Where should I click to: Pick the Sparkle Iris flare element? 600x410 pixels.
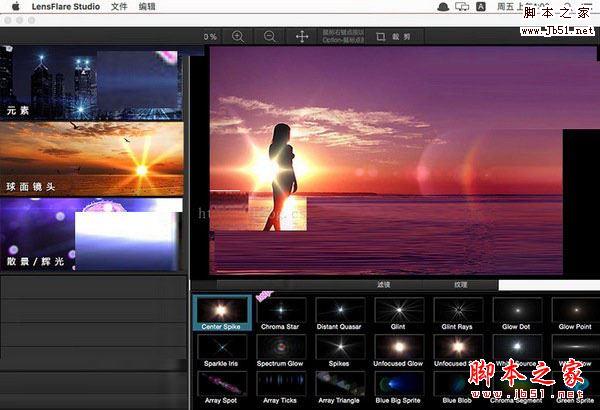[221, 347]
